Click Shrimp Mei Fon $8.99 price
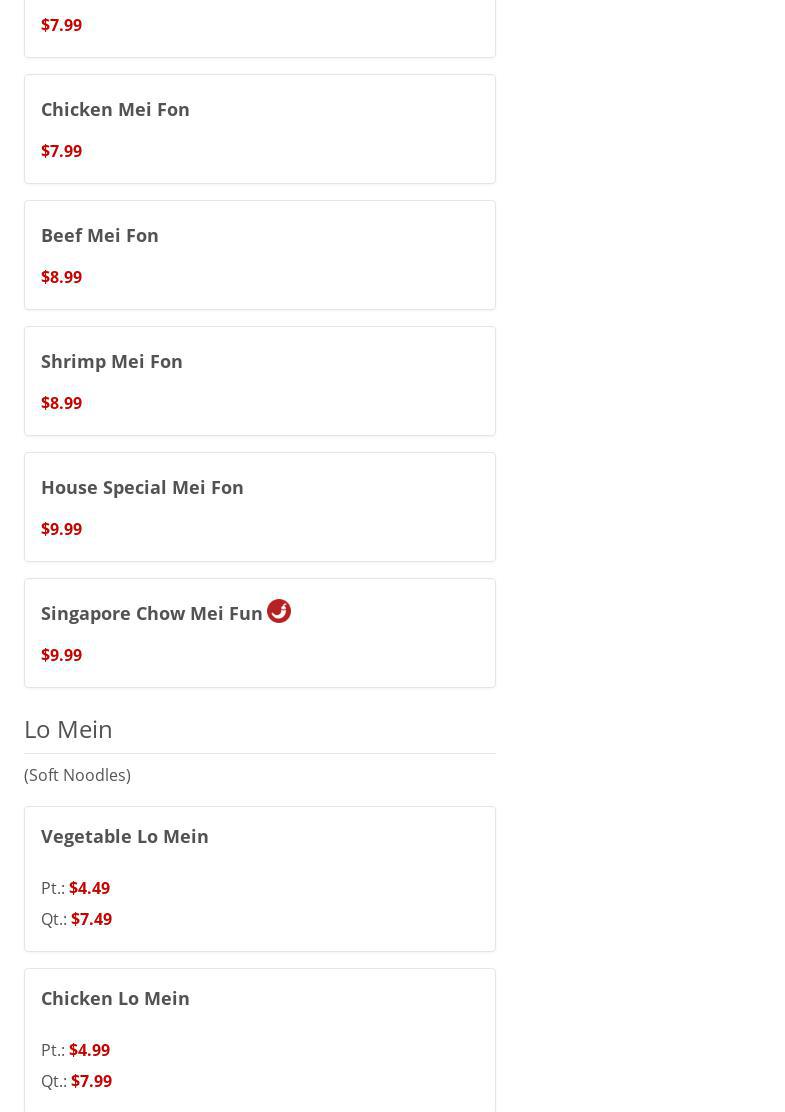 [x=62, y=403]
